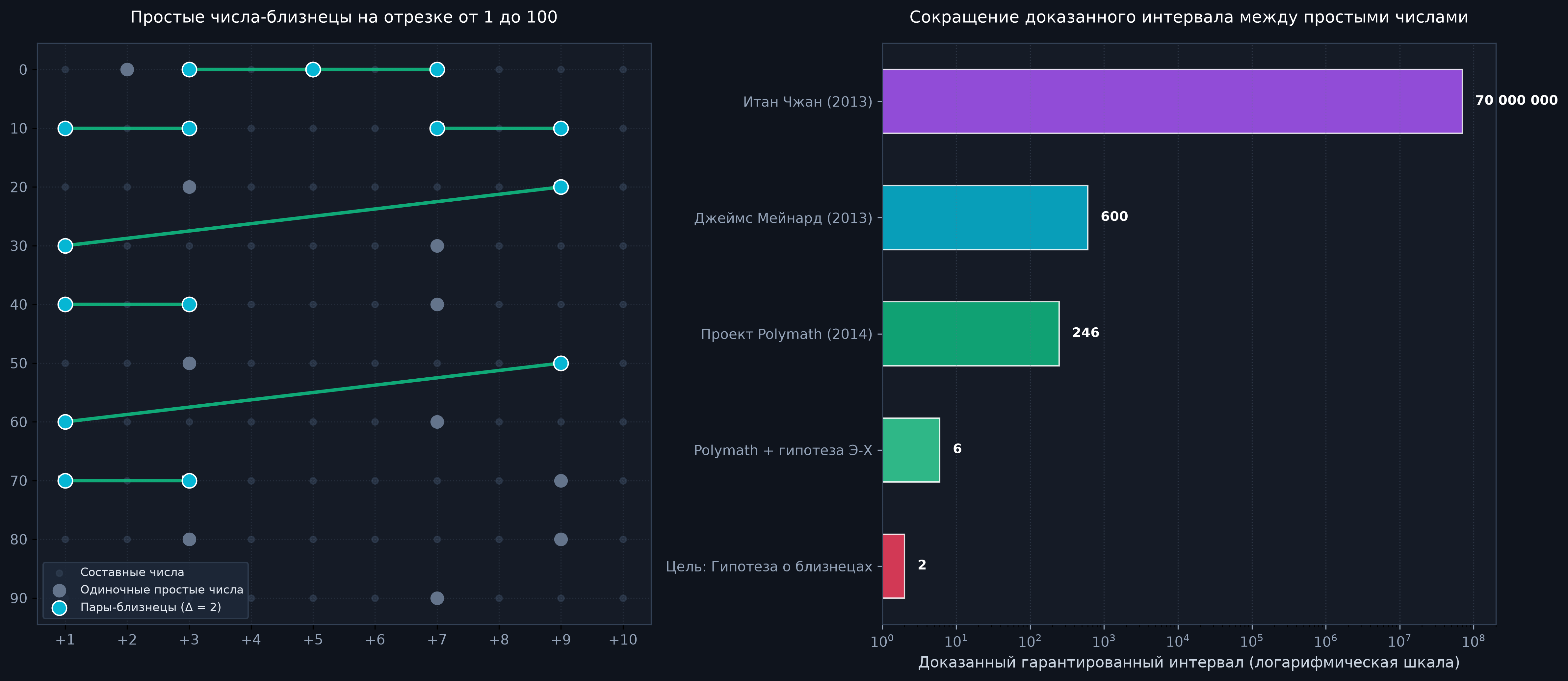The height and width of the screenshot is (681, 1568).
Task: Click the 600 value label
Action: point(1114,217)
